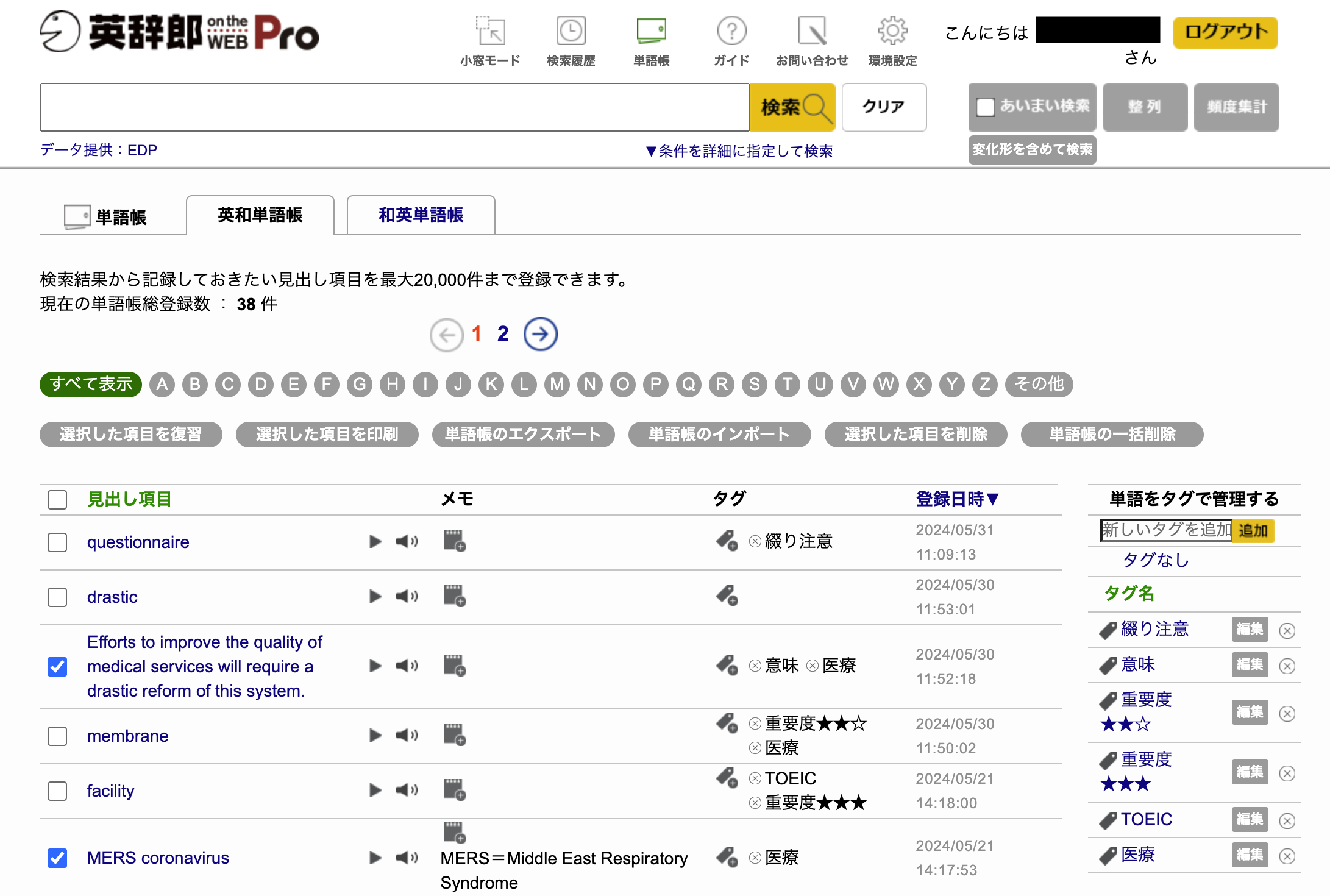
Task: Play pronunciation arrow for MERS coronavirus
Action: coord(375,858)
